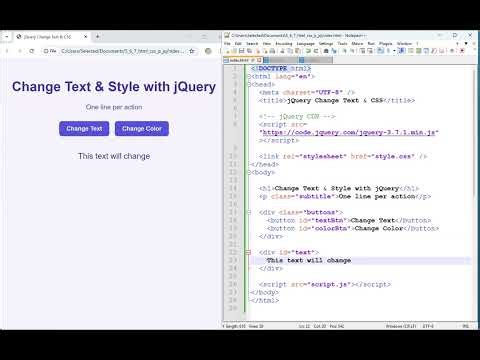Collapse the head tag fold on line 3
Viewport: 480px width, 360px height.
[x=249, y=84]
